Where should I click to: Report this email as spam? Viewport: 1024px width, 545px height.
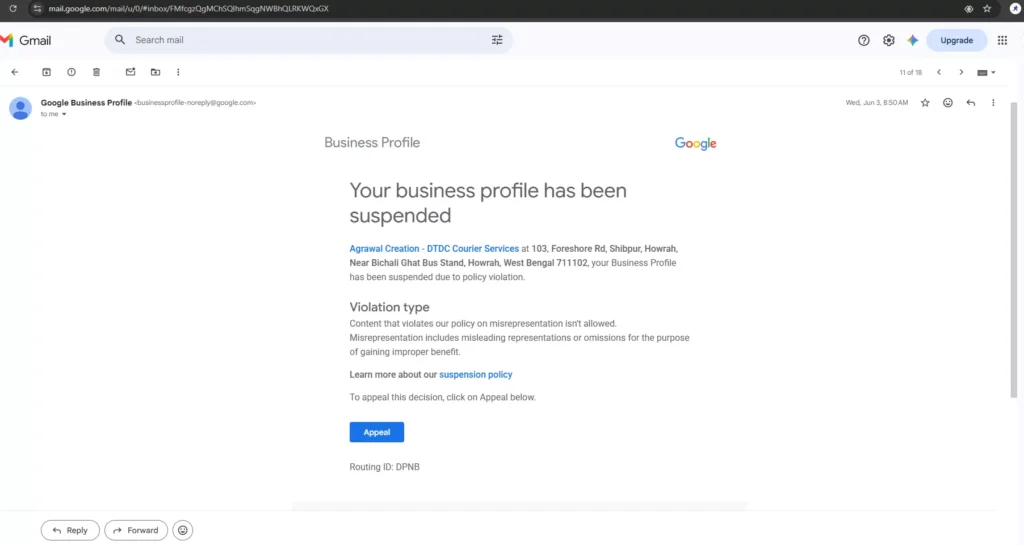coord(71,72)
